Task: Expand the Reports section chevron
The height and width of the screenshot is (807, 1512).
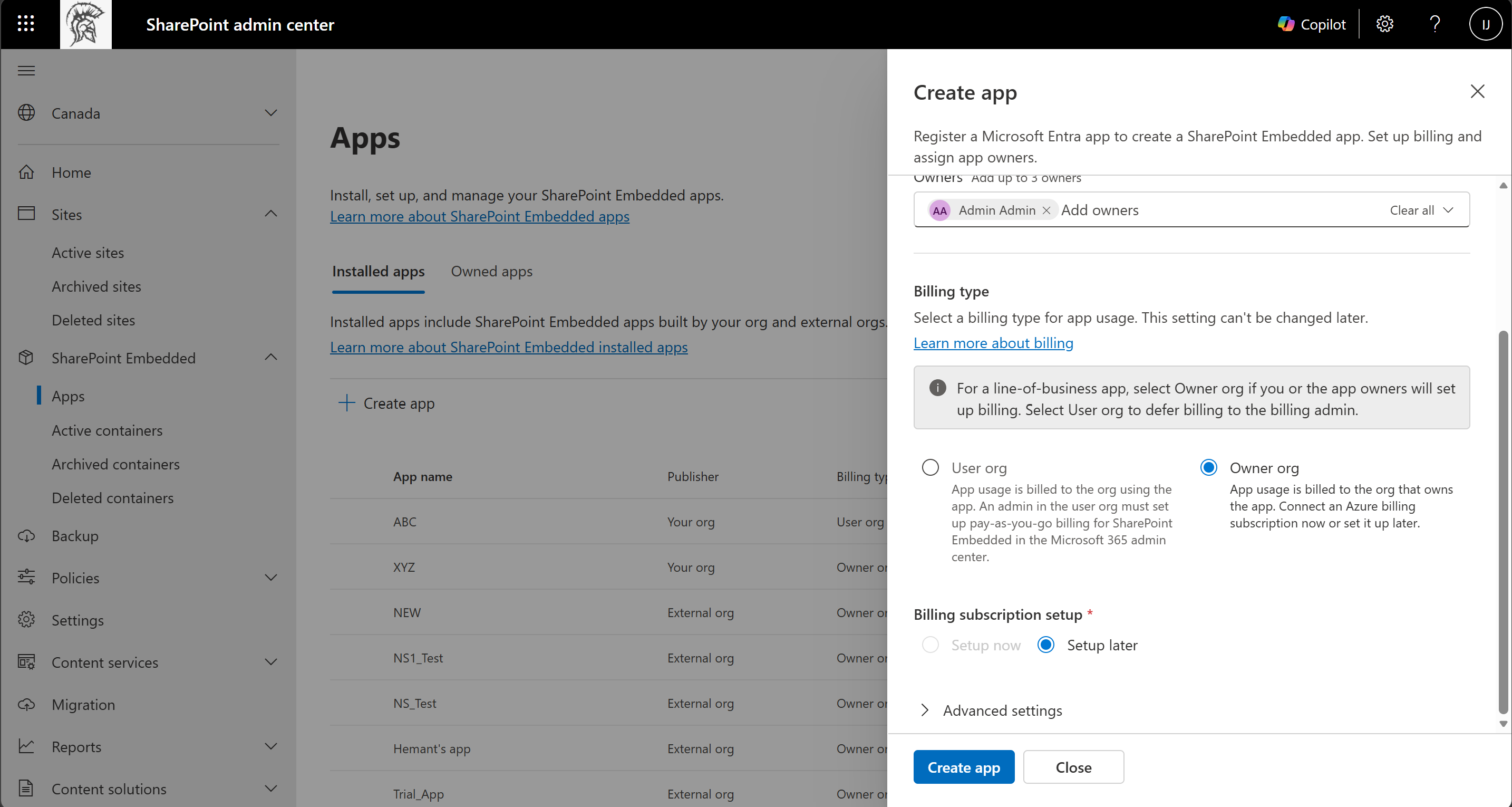Action: [x=270, y=746]
